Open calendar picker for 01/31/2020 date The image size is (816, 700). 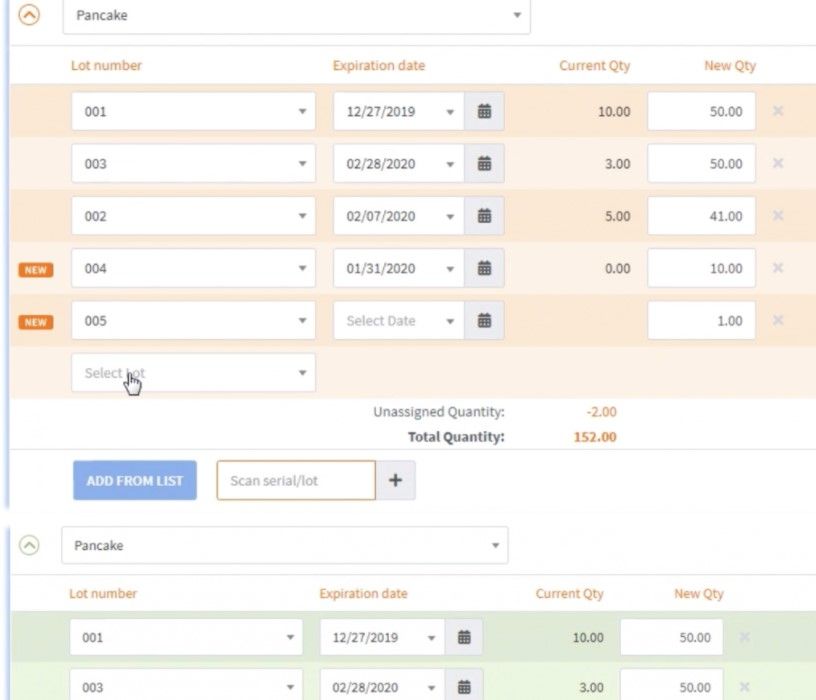(484, 268)
